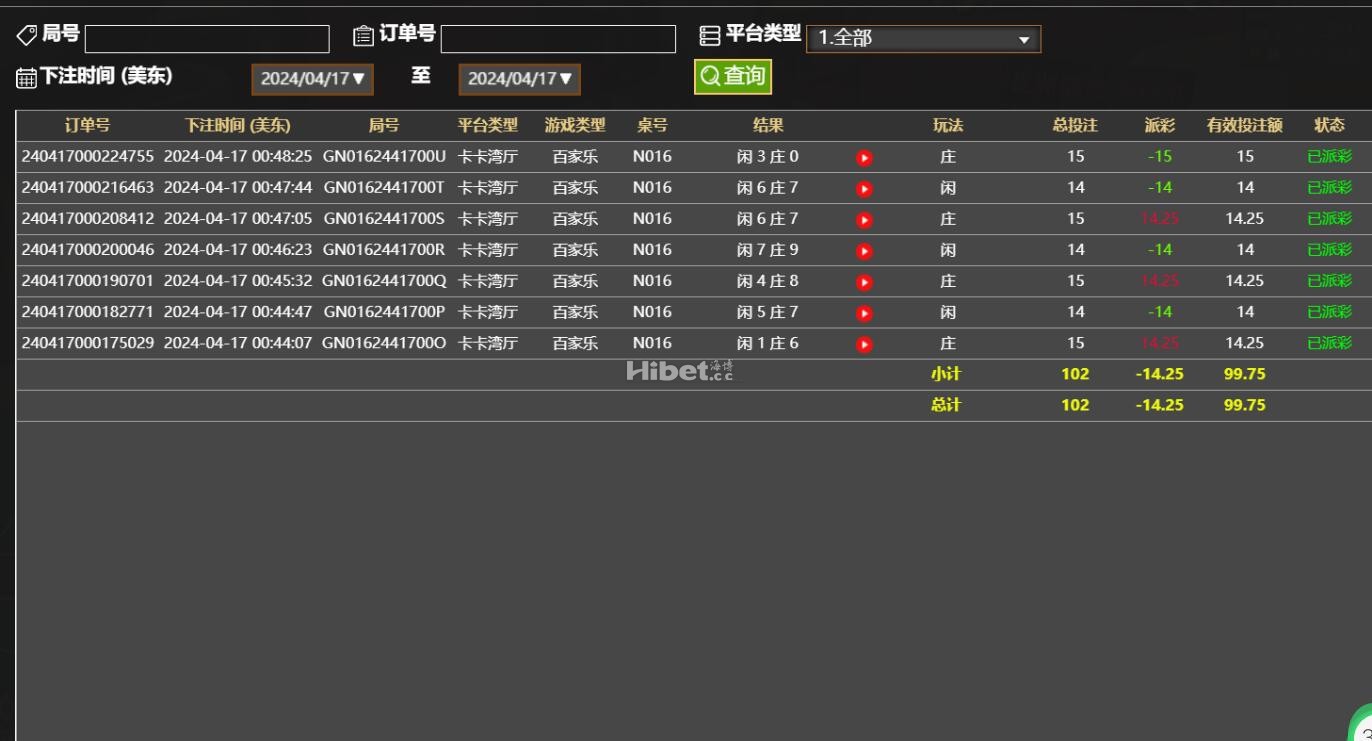The width and height of the screenshot is (1372, 741).
Task: Click the 查询 search button
Action: coord(733,76)
